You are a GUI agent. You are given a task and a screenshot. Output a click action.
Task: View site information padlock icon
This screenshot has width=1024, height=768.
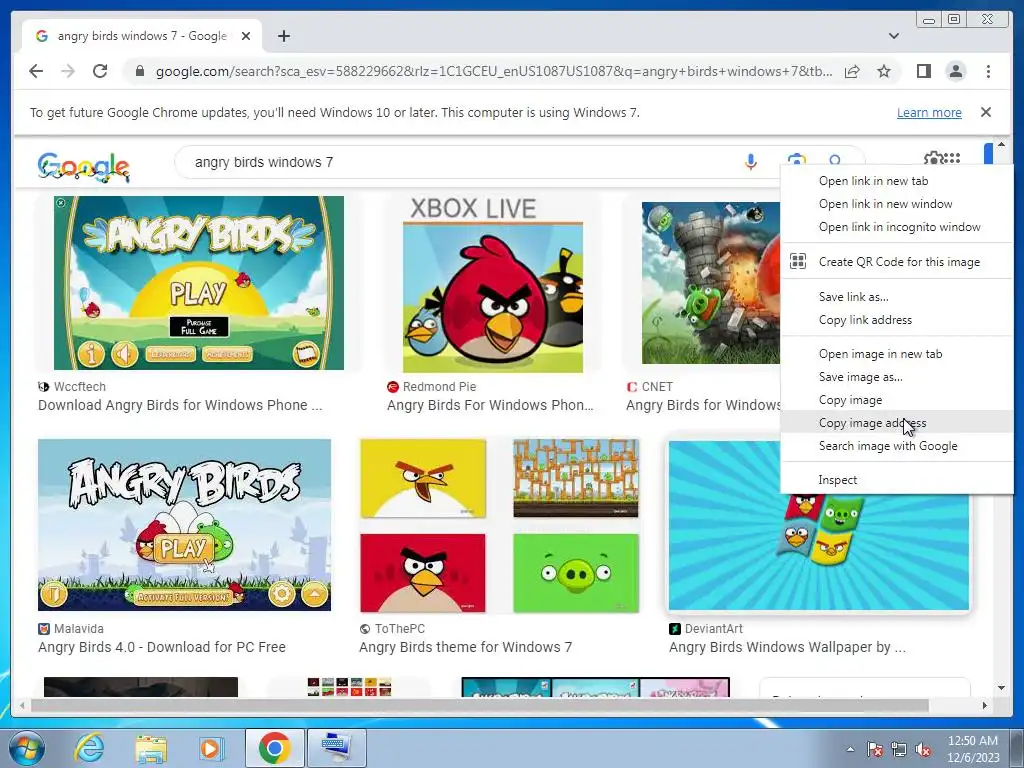(139, 71)
